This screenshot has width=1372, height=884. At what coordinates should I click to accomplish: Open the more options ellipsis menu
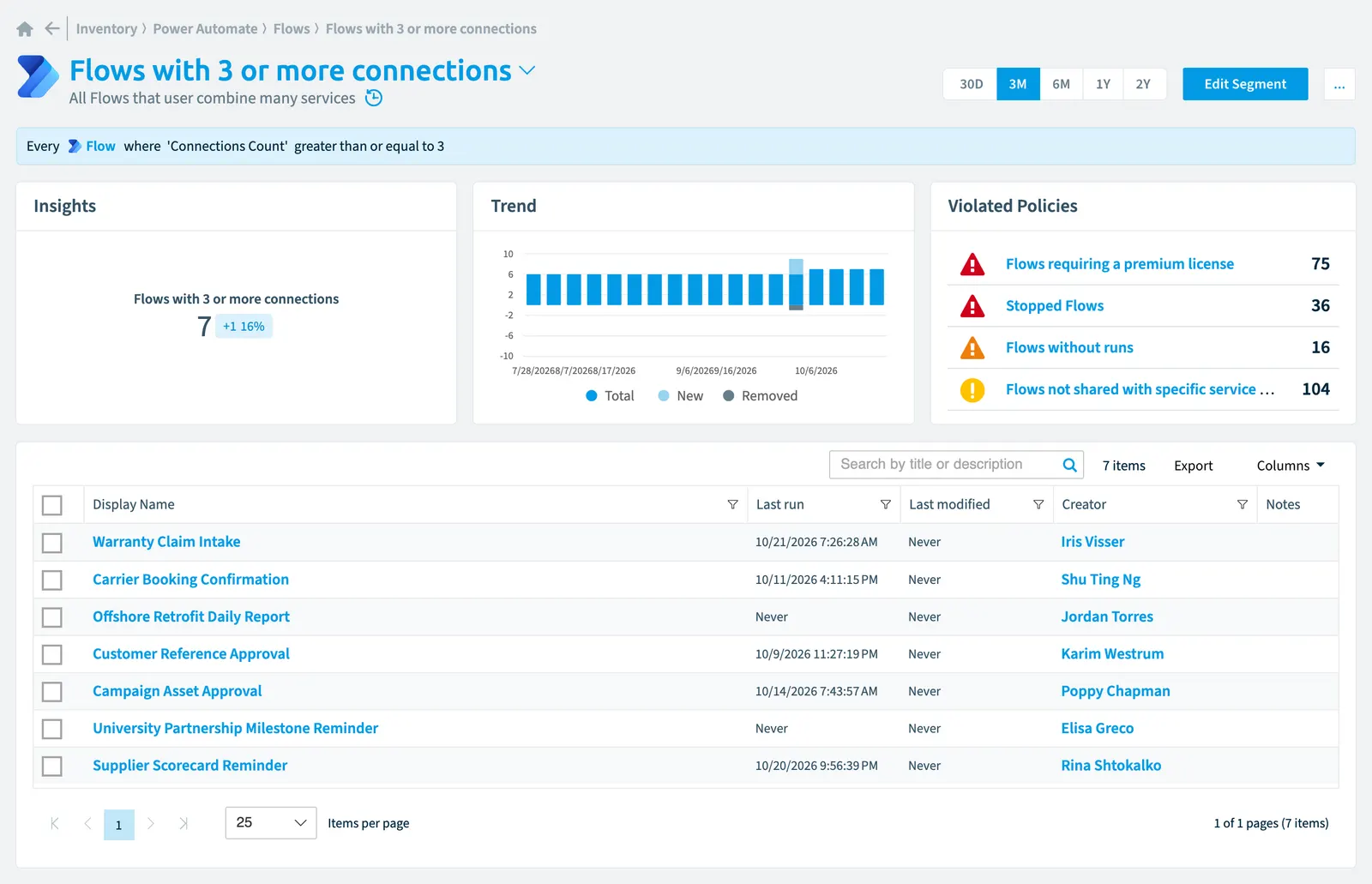(x=1339, y=84)
